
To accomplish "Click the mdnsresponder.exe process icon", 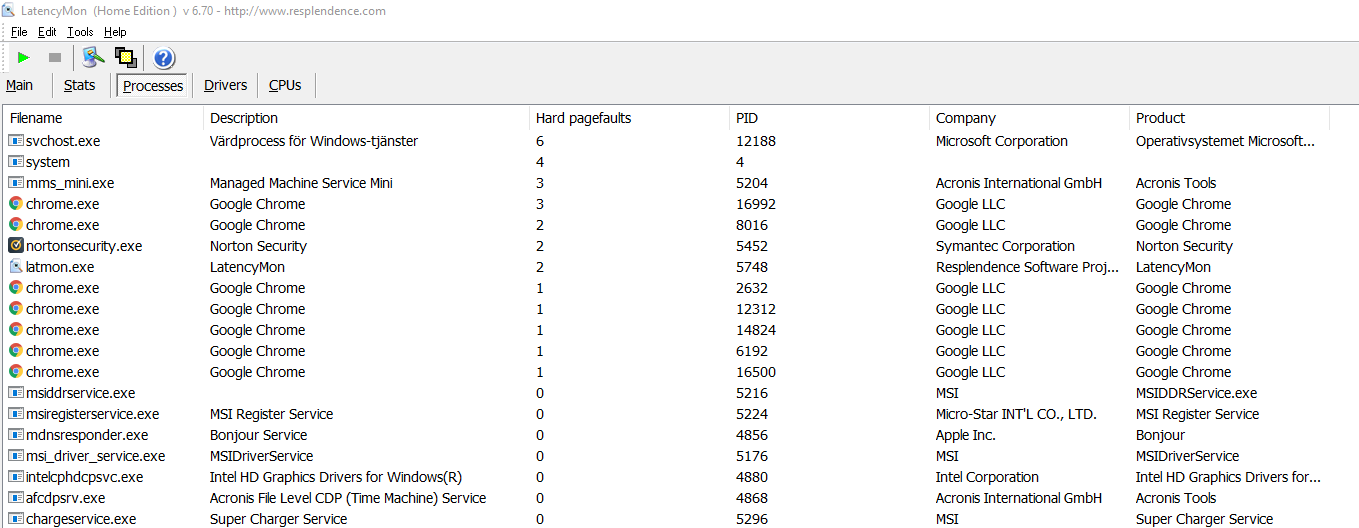I will [x=16, y=435].
